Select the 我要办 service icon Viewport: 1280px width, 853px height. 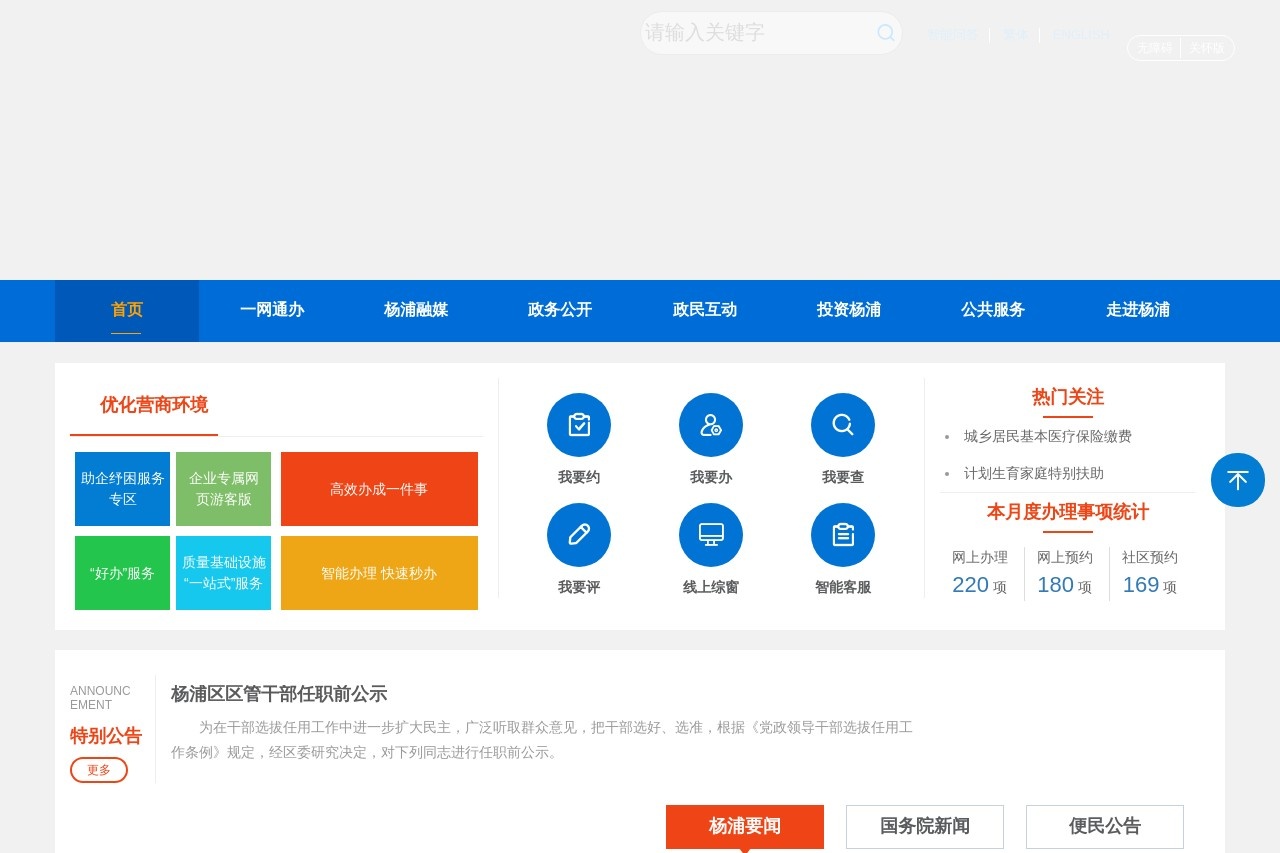(710, 424)
